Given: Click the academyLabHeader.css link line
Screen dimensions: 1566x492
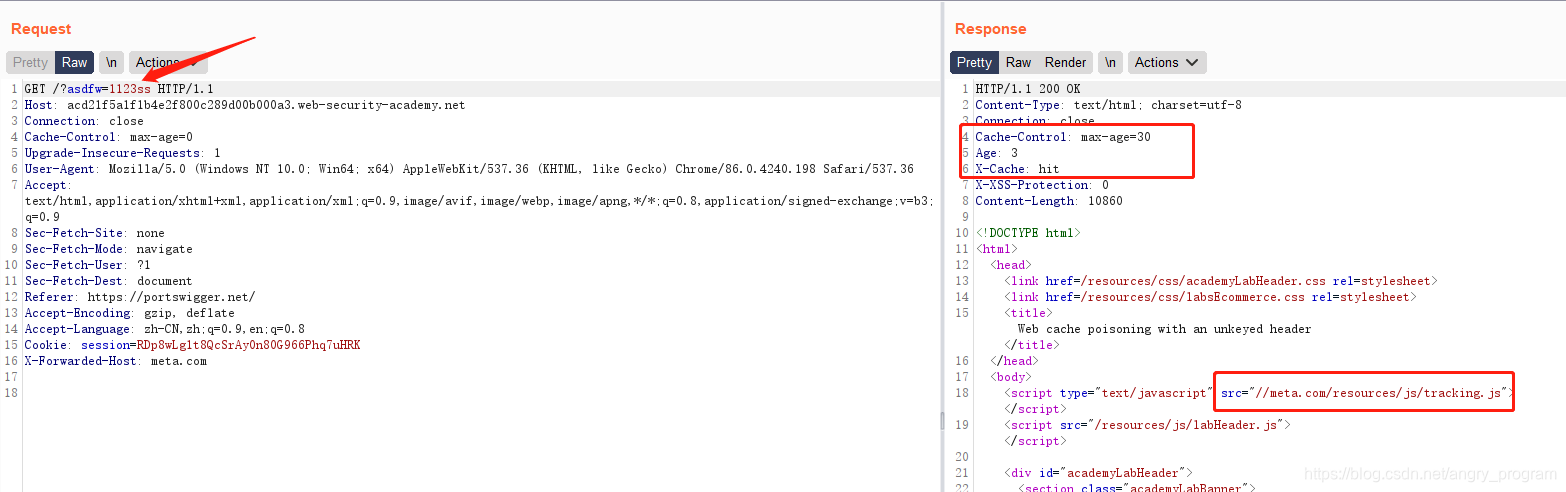Looking at the screenshot, I should pos(1221,281).
